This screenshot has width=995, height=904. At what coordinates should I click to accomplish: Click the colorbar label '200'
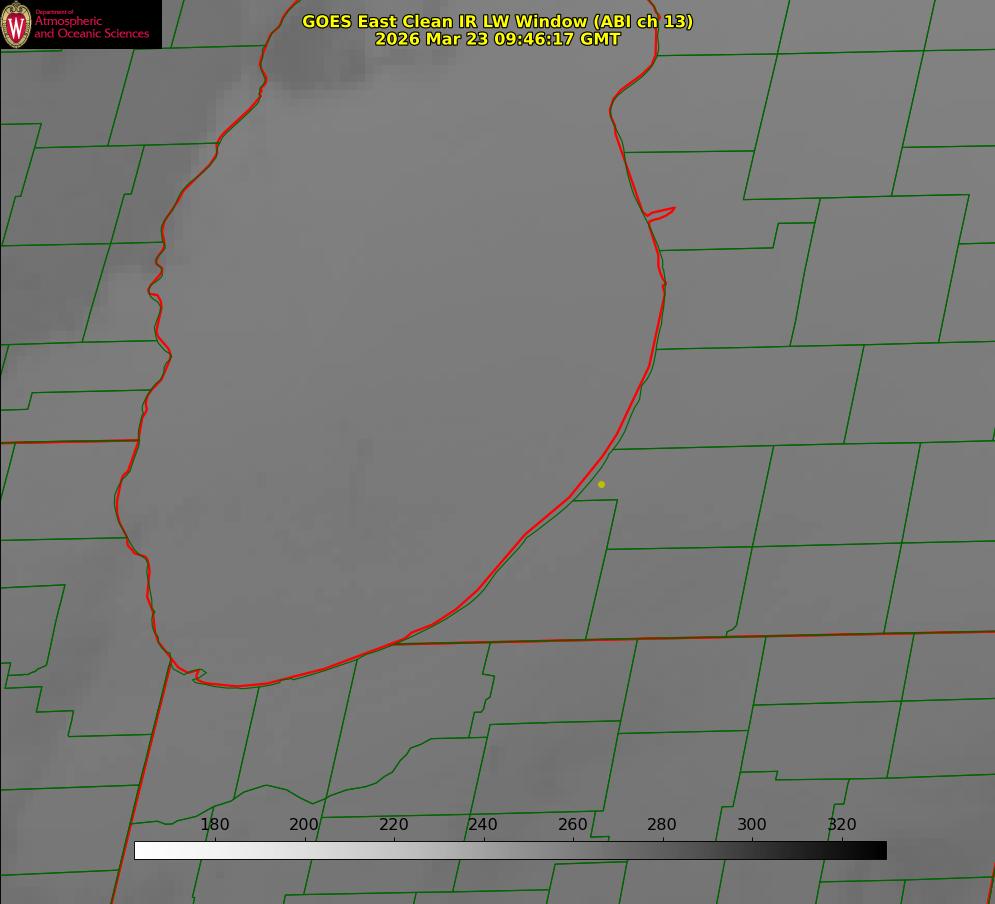pyautogui.click(x=304, y=825)
